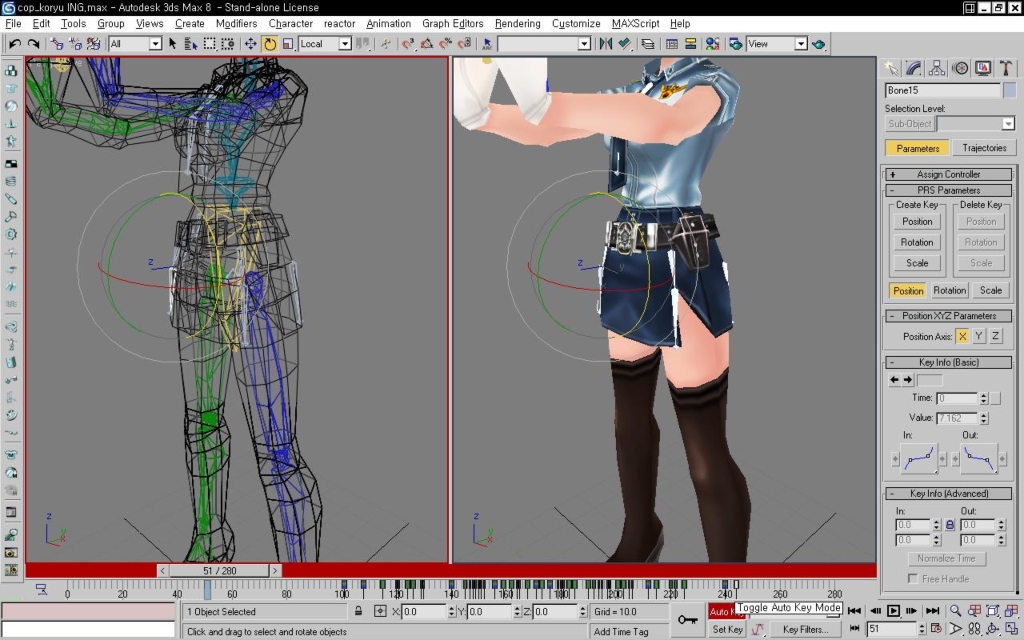
Task: Redo the last undone action
Action: 33,44
